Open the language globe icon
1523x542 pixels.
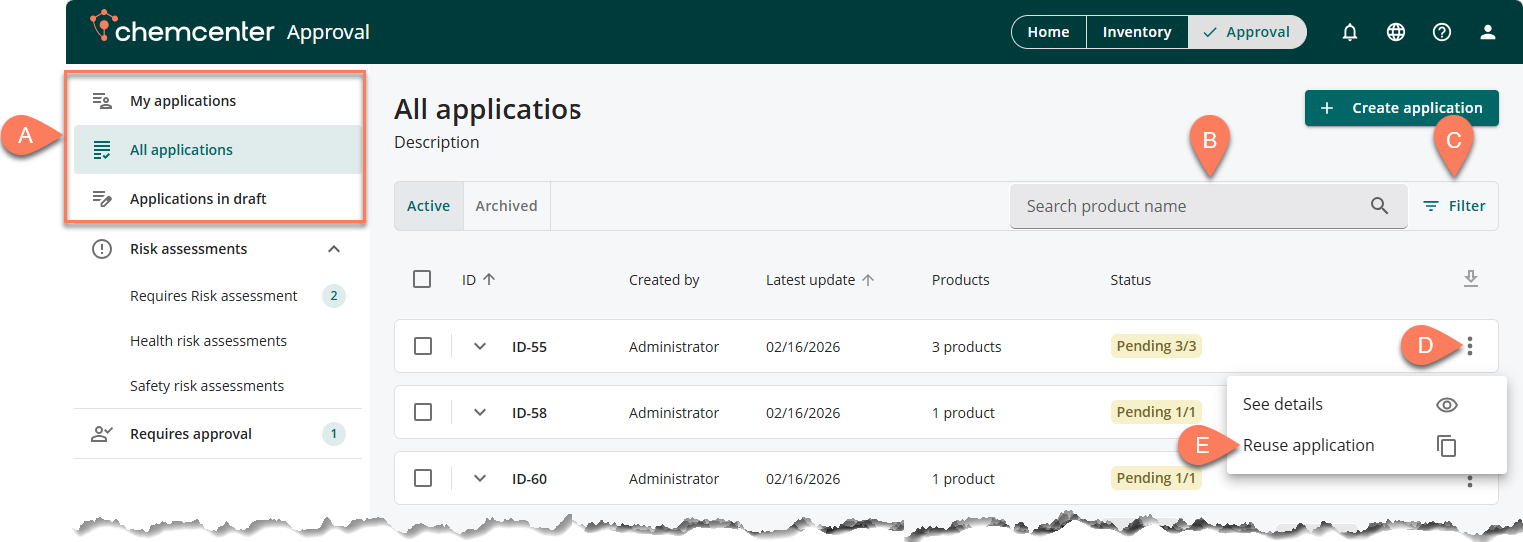[1396, 32]
